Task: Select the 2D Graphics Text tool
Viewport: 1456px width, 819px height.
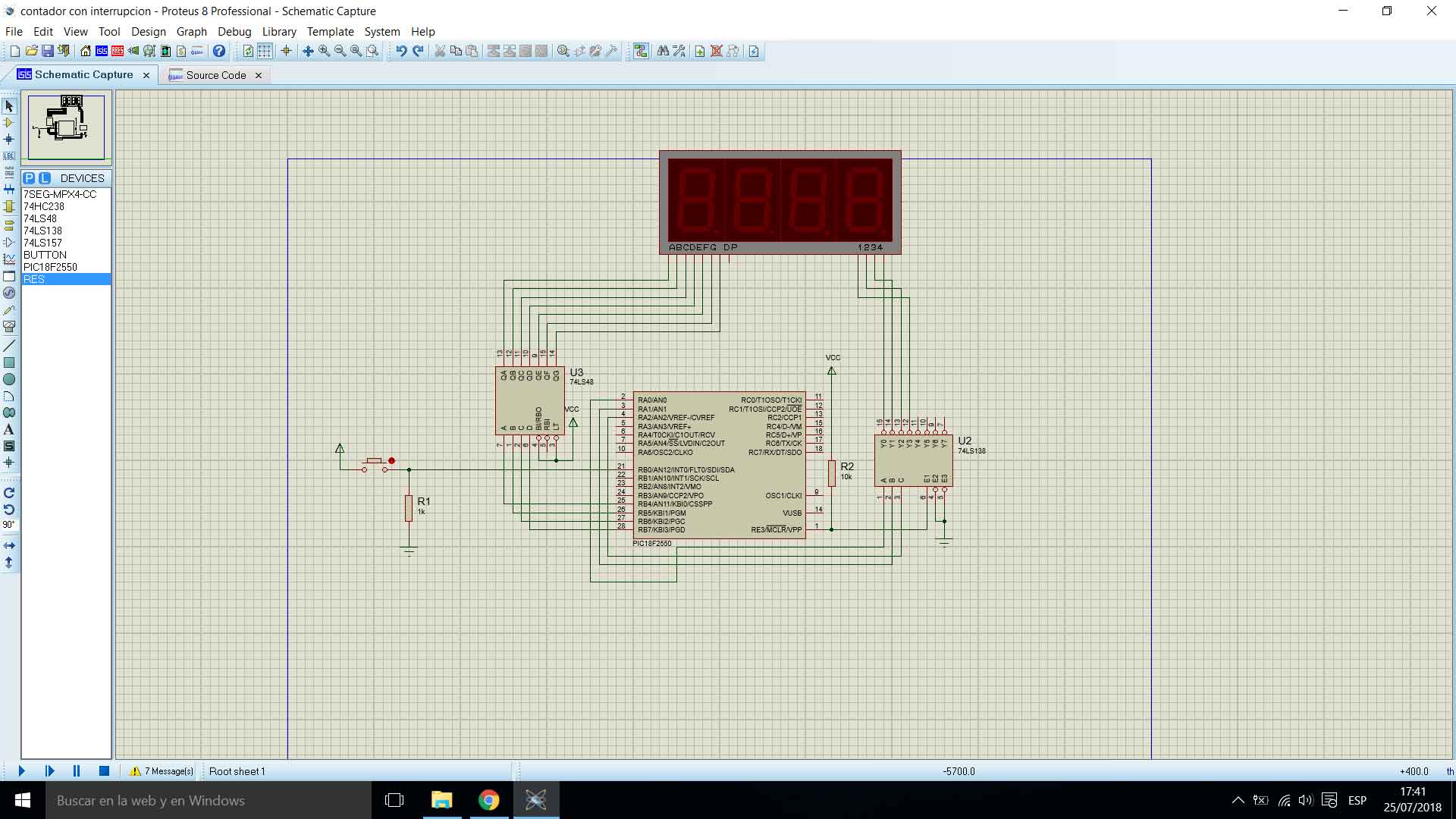Action: point(9,429)
